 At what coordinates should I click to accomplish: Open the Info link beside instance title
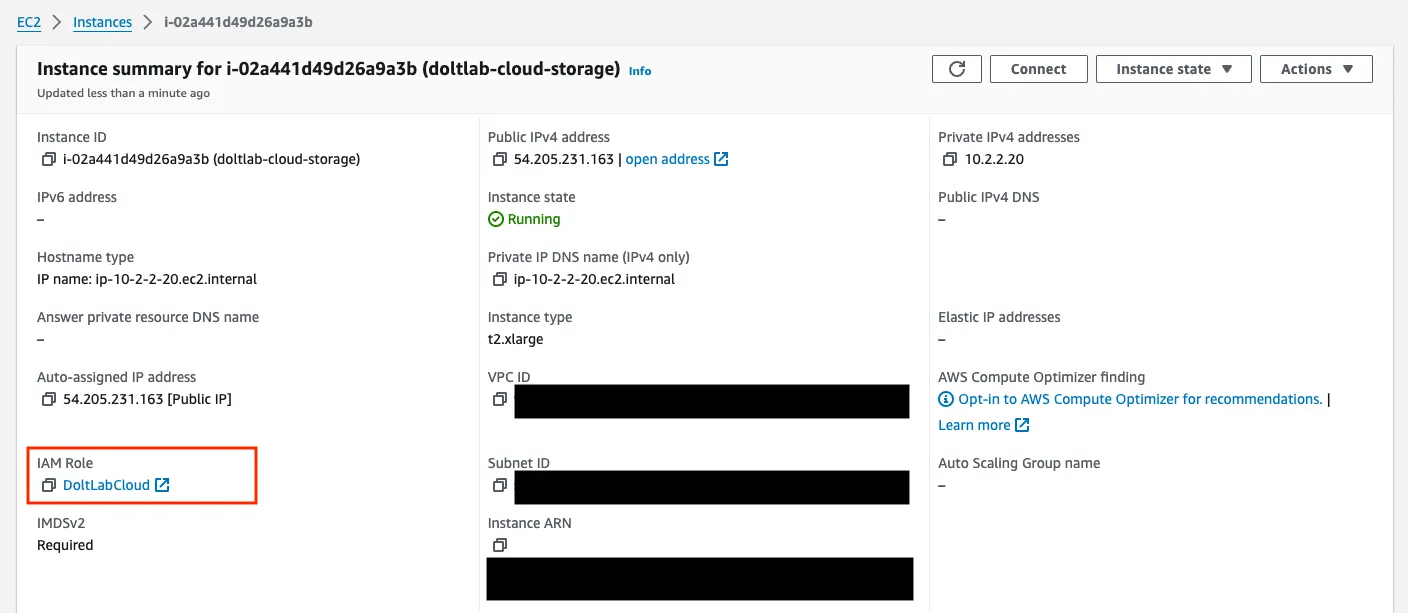coord(639,71)
